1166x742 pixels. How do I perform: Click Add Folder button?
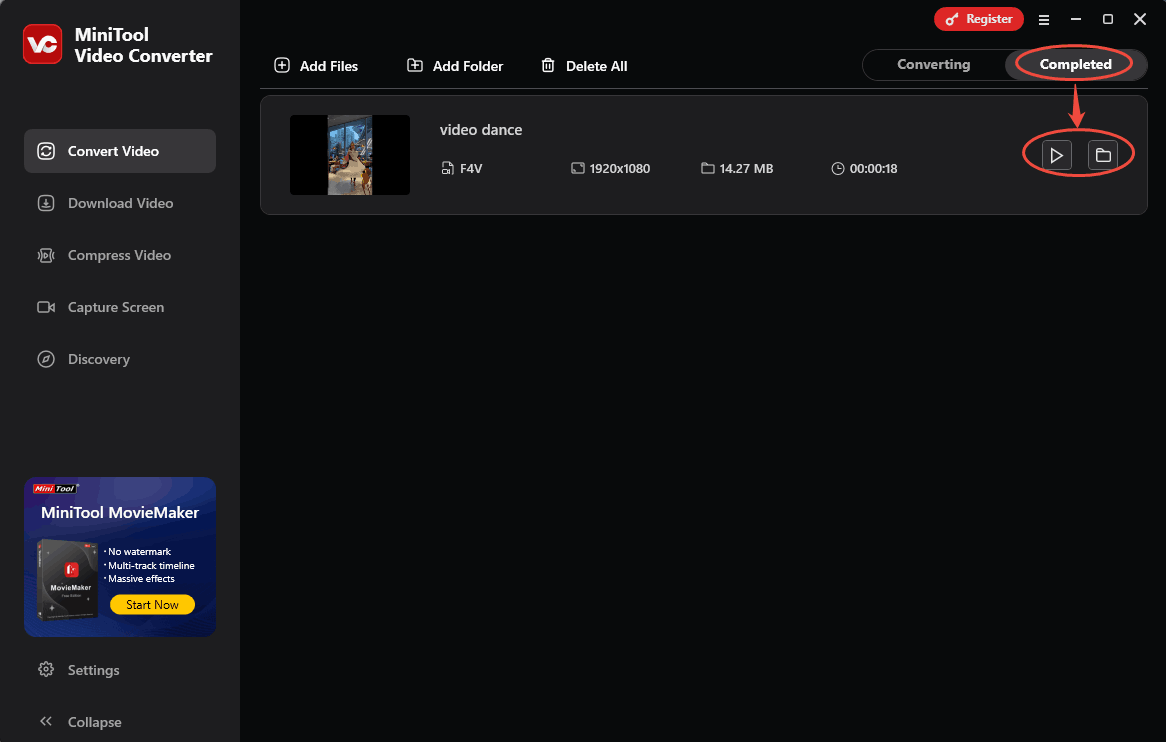point(454,66)
